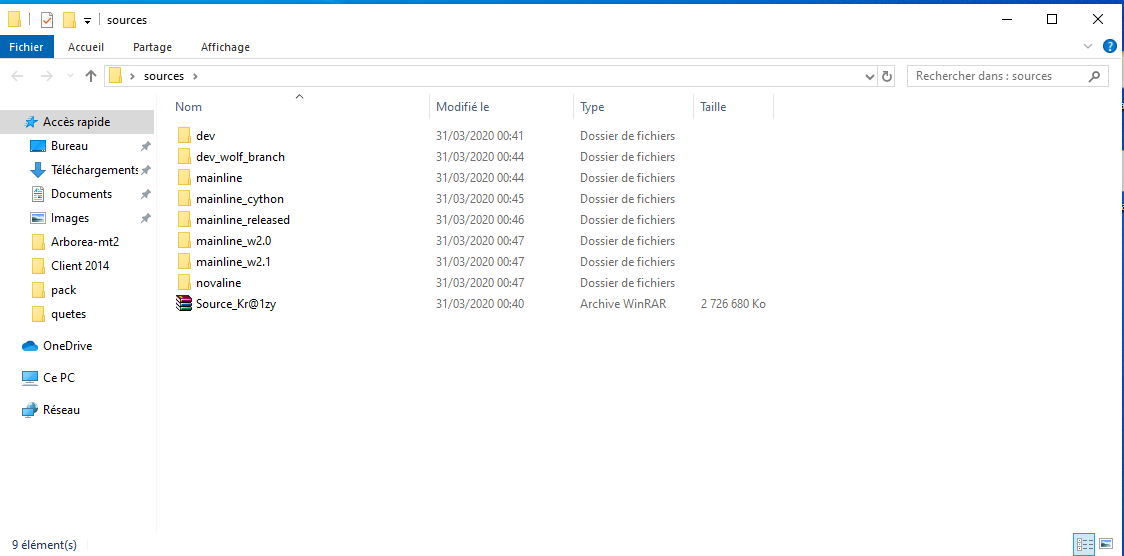Open the Affichage tab
Screen dimensions: 1124x556
click(x=225, y=47)
